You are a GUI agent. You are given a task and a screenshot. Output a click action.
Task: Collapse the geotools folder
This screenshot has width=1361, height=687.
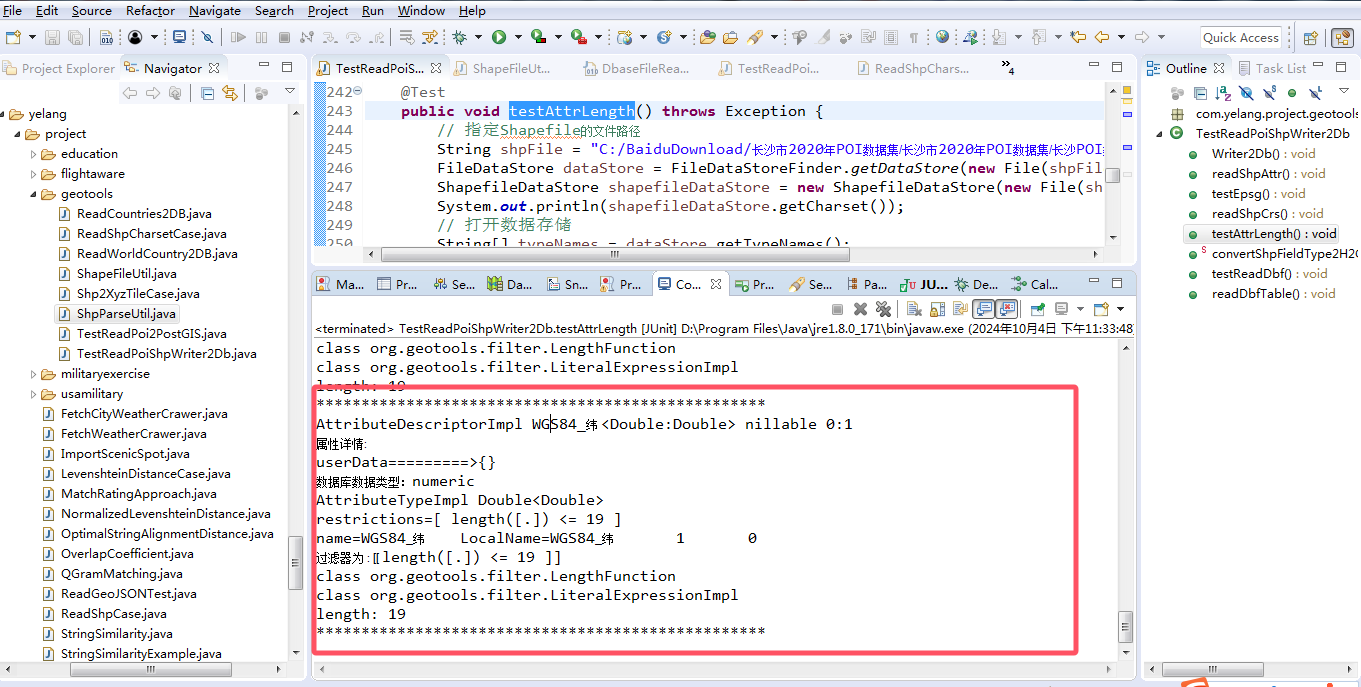tap(34, 194)
